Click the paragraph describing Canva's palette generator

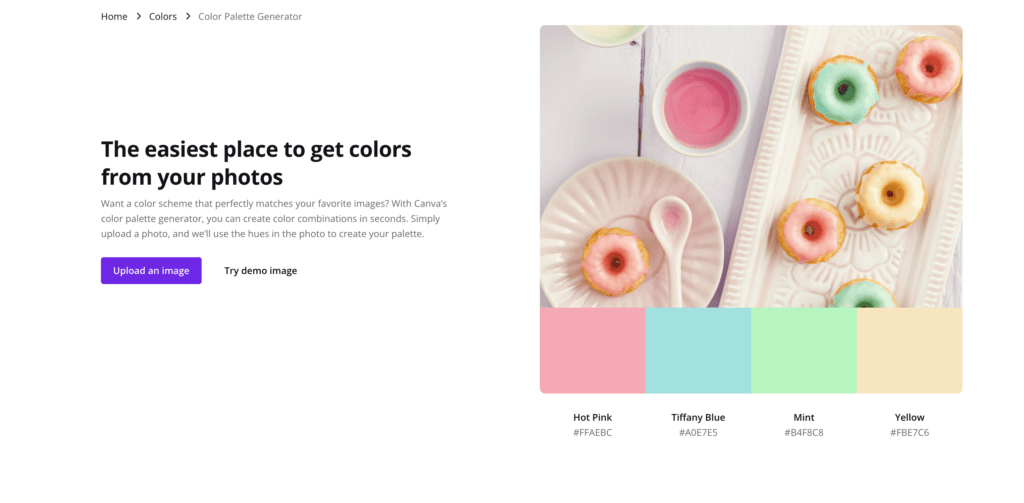[x=274, y=219]
